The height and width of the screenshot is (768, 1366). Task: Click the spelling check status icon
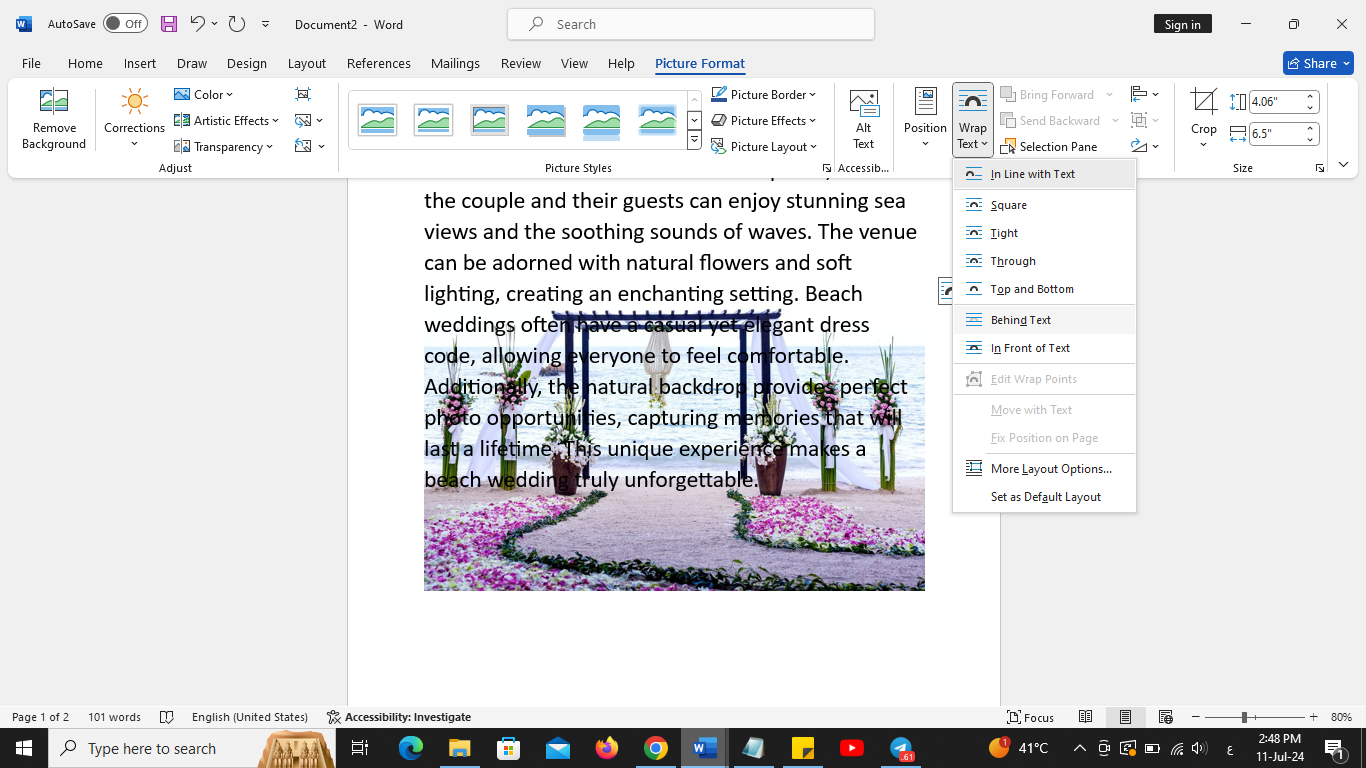(x=167, y=717)
